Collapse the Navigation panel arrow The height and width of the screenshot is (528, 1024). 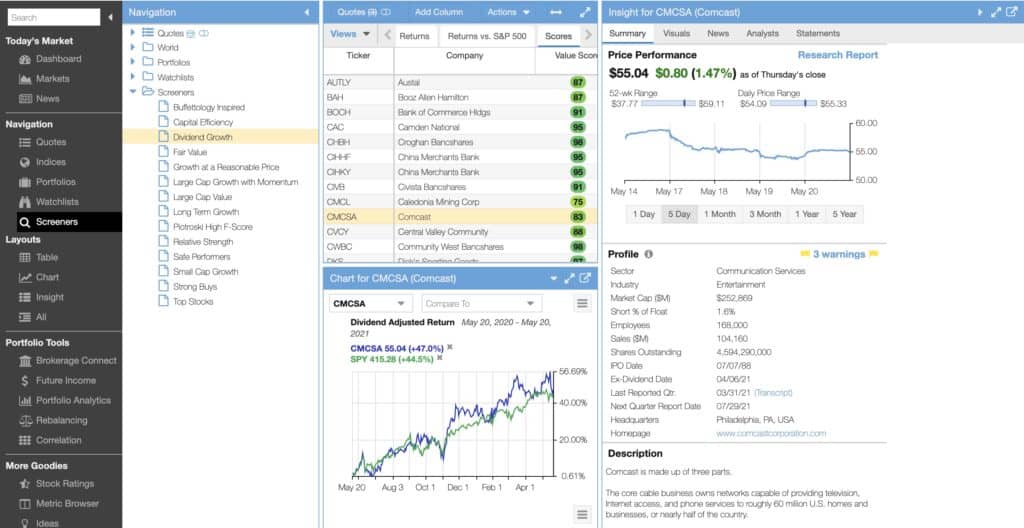(307, 12)
